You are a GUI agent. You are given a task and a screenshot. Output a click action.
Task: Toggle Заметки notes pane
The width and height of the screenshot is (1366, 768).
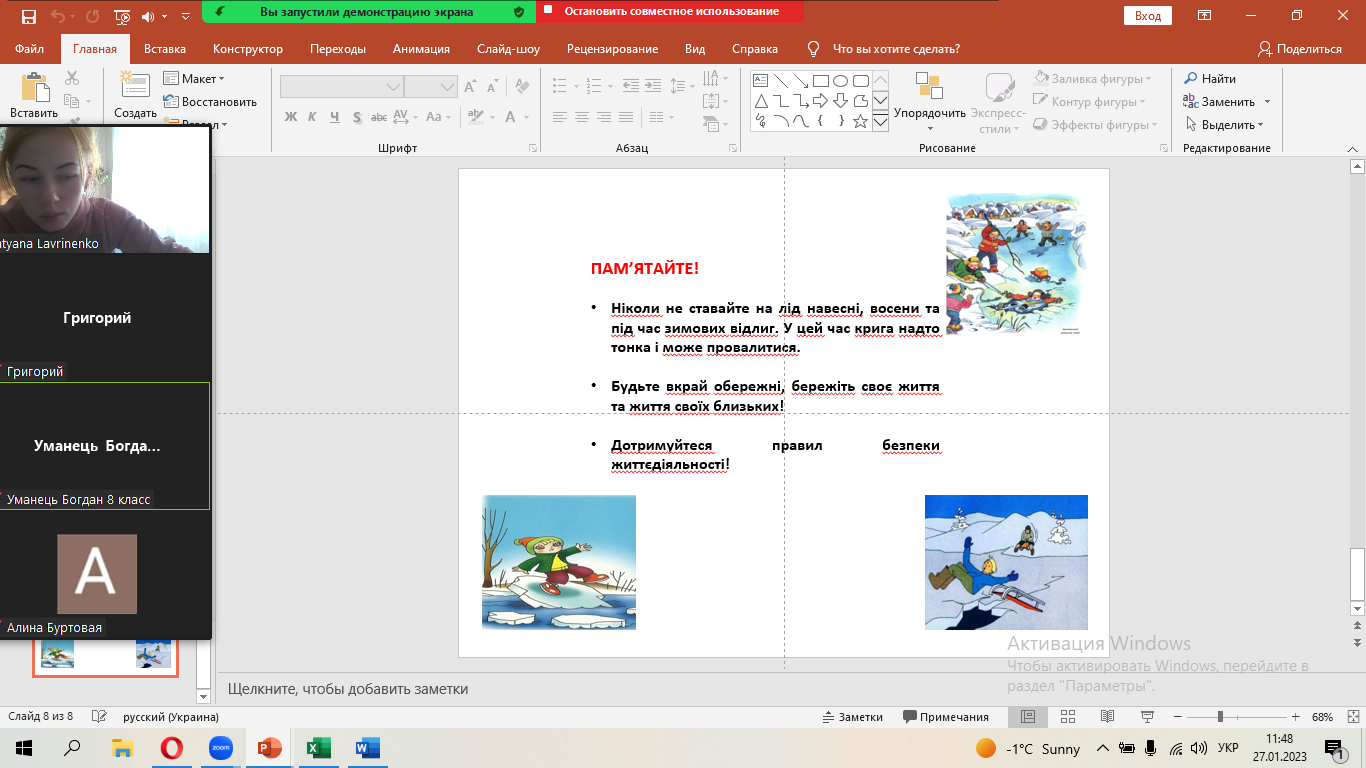[x=852, y=717]
